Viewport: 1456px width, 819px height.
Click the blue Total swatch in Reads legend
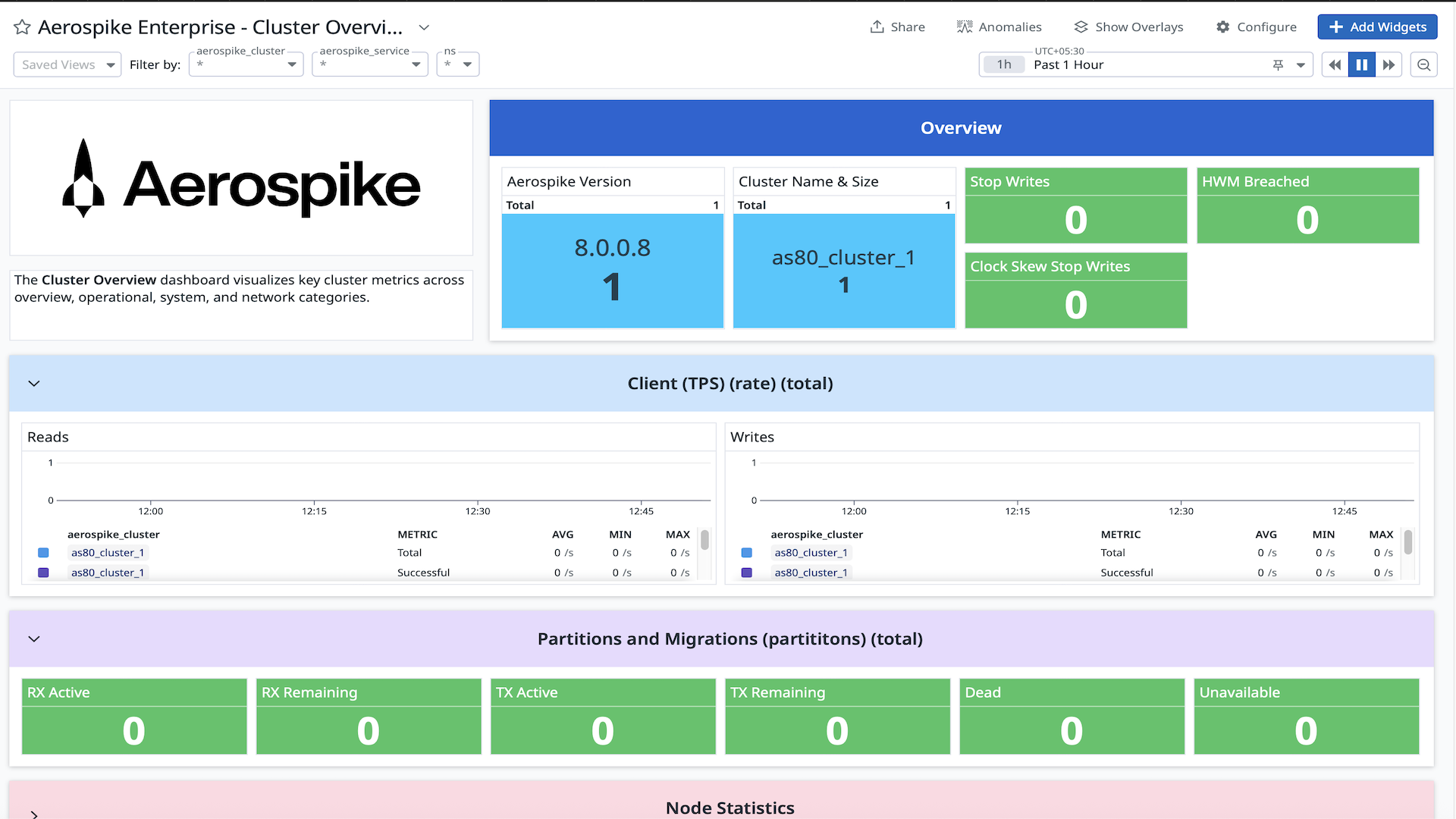(43, 553)
